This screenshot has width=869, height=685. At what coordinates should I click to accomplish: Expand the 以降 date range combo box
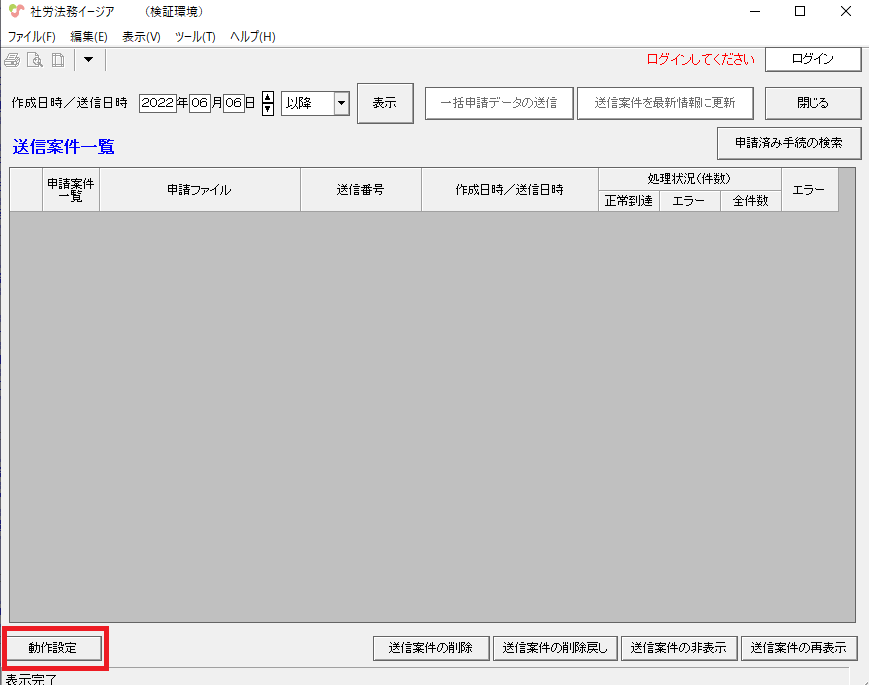(341, 103)
